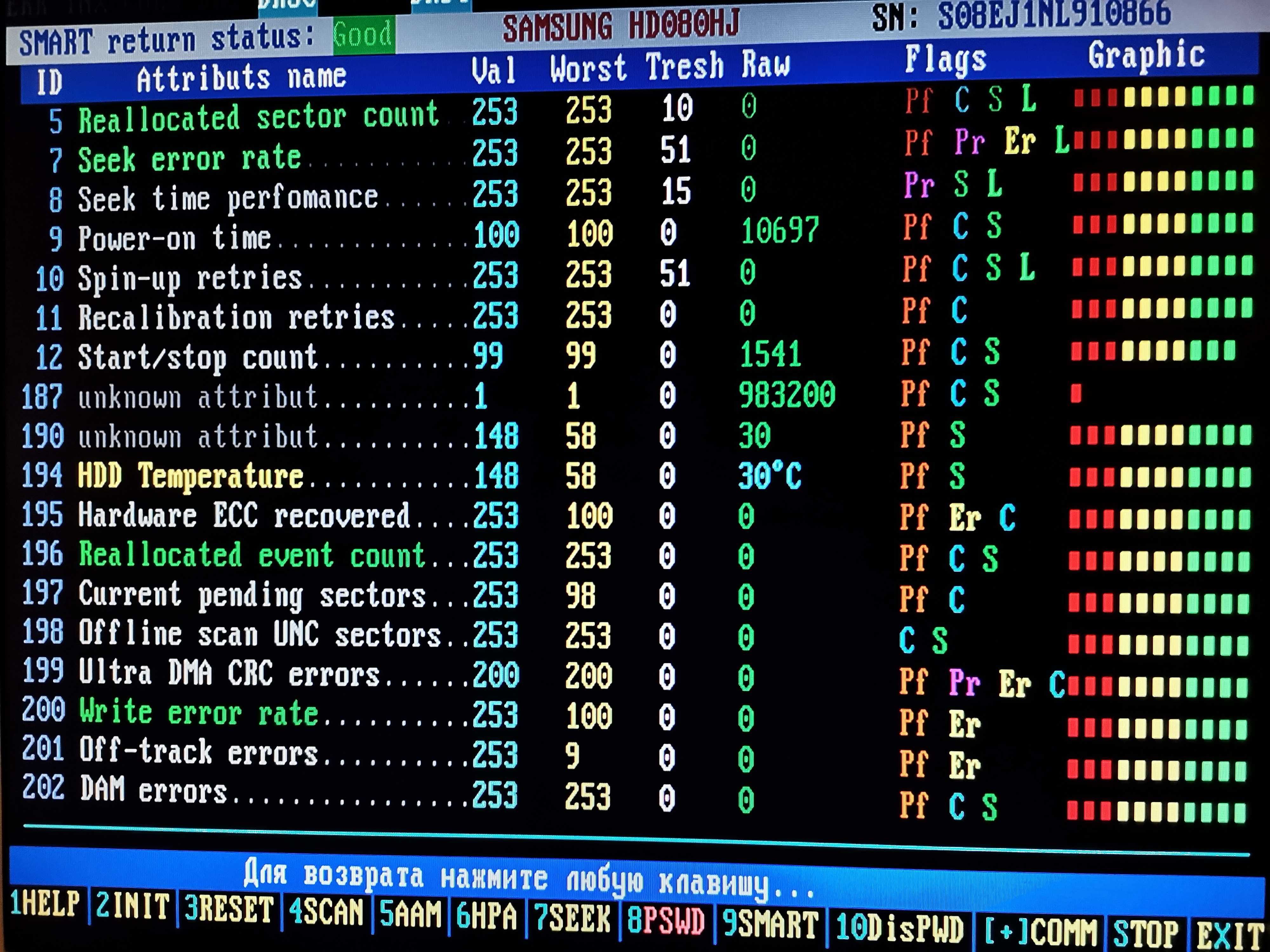Click raw value 983200
Screen dimensions: 1270x952
(x=786, y=395)
